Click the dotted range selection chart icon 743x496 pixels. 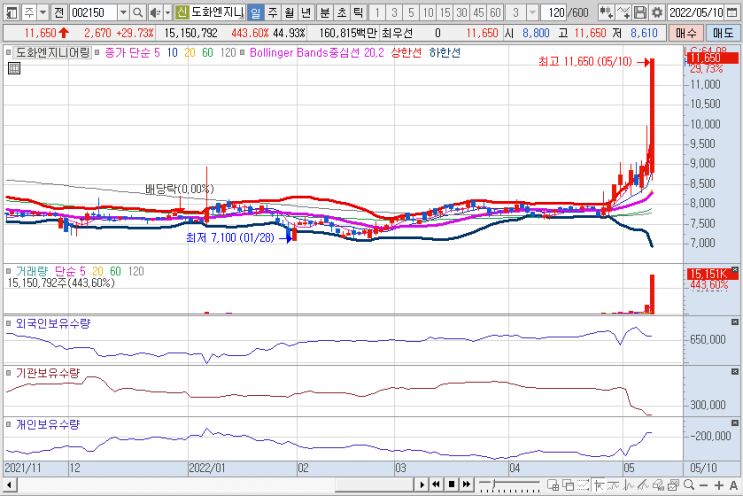tap(583, 485)
